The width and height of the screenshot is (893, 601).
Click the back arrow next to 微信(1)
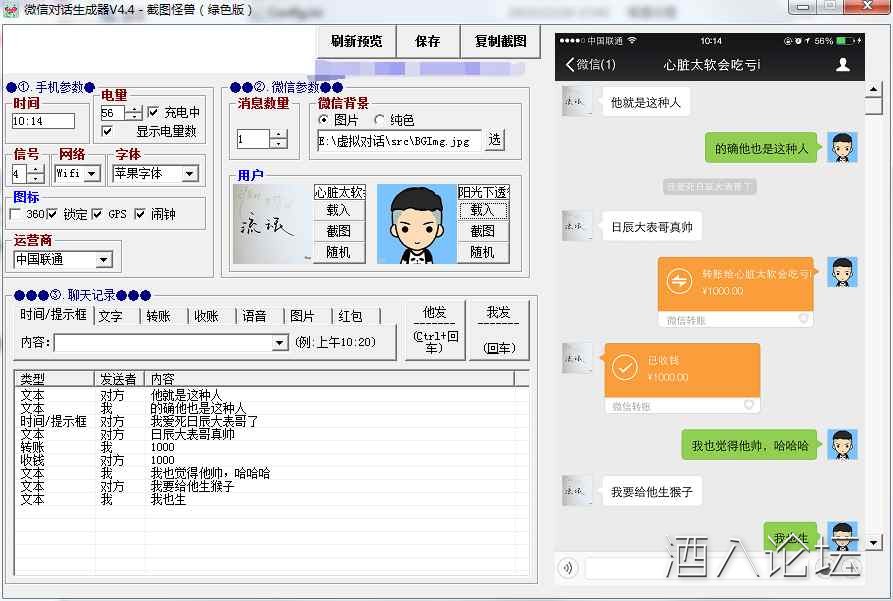tap(570, 65)
